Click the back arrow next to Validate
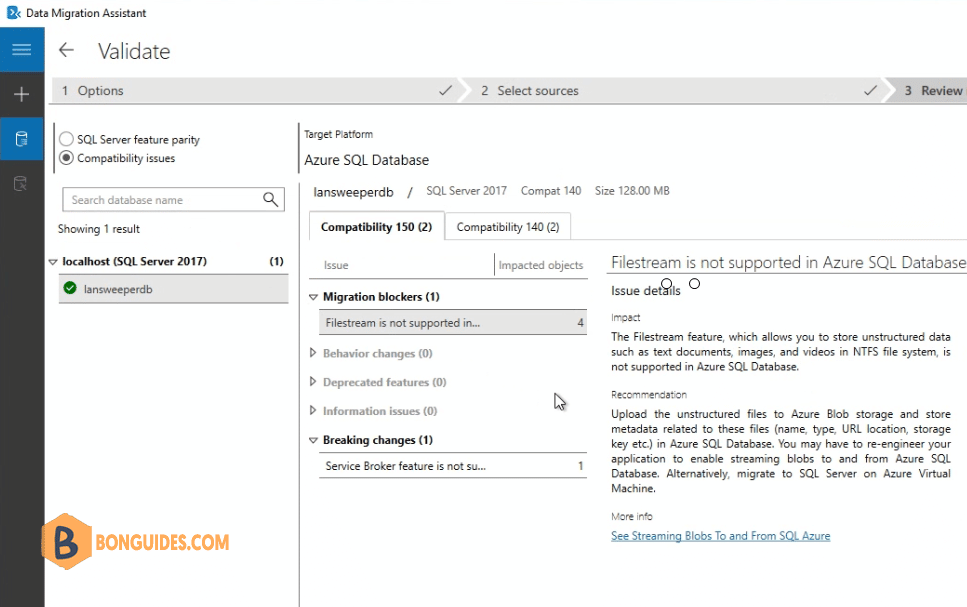Image resolution: width=967 pixels, height=607 pixels. pos(66,50)
